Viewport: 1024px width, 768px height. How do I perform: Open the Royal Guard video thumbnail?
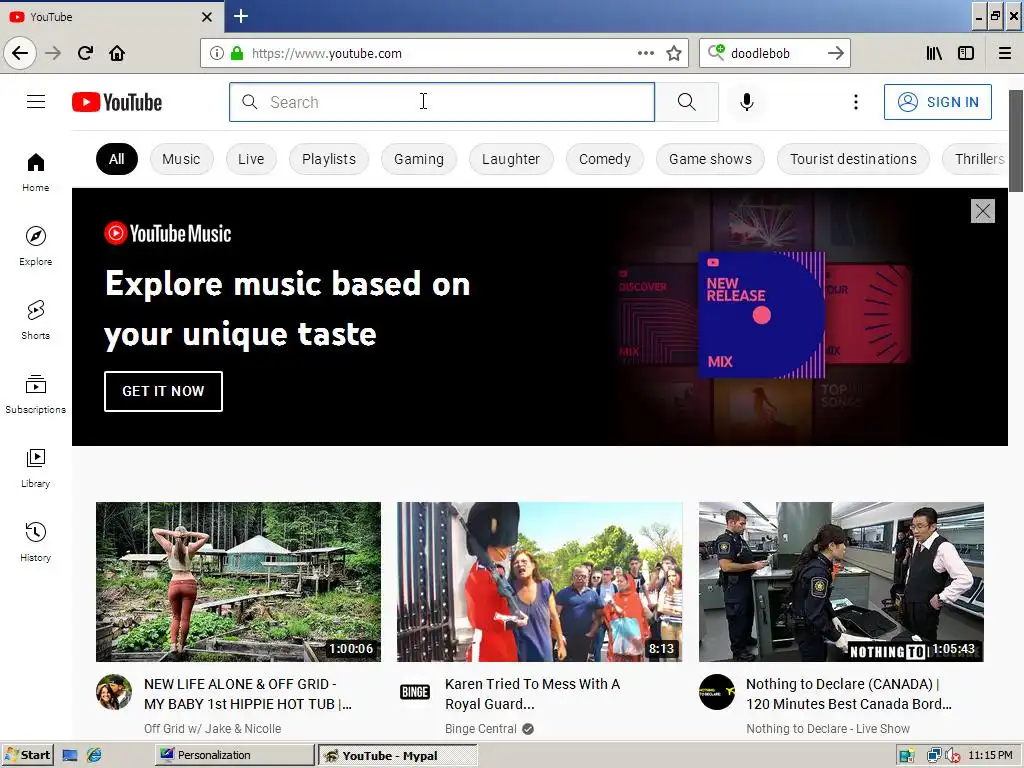tap(539, 582)
